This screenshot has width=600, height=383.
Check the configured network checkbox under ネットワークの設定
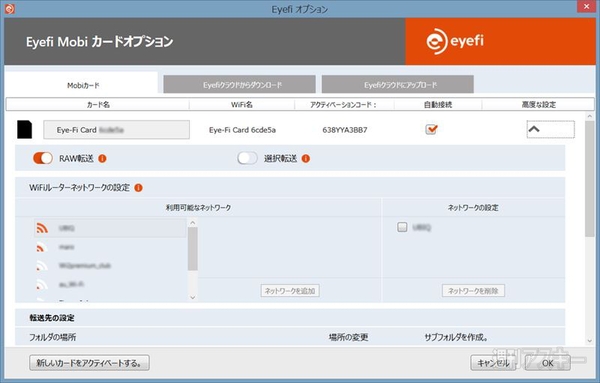coord(402,227)
